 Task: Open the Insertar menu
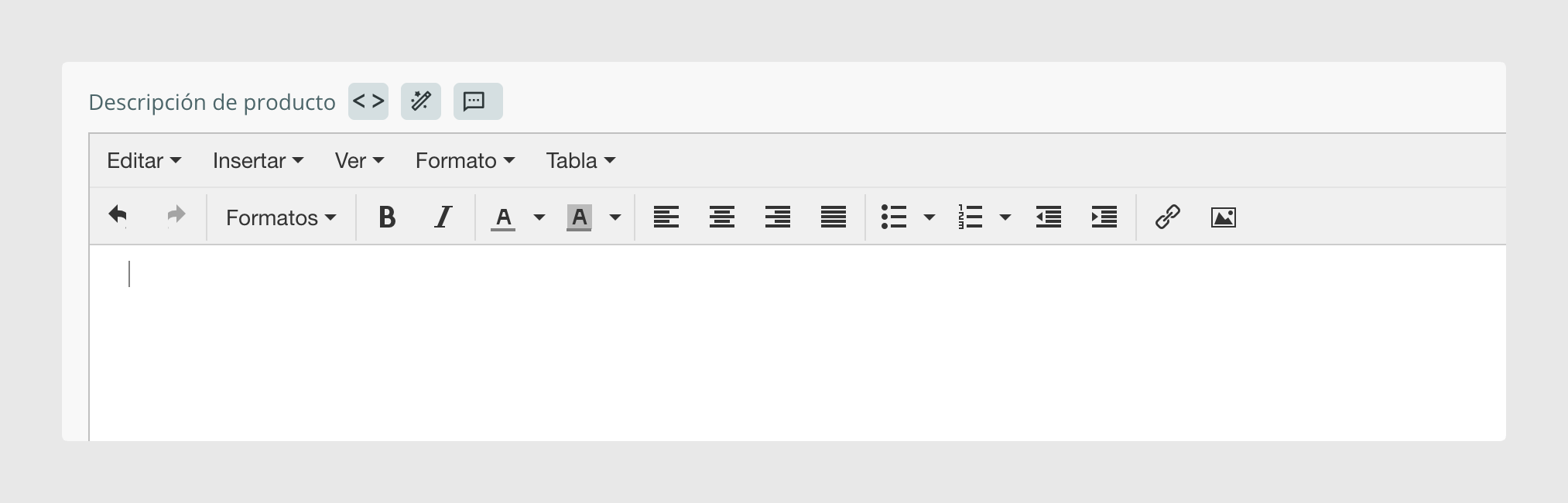(258, 160)
